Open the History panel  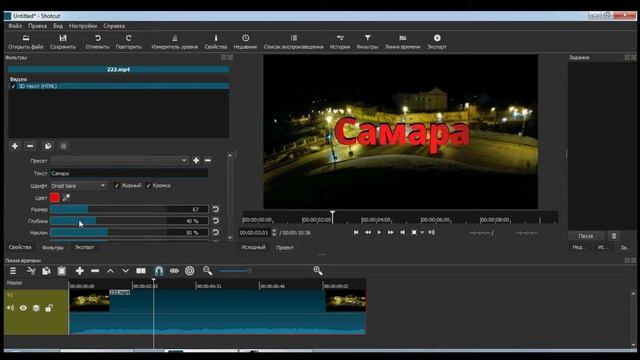pos(340,42)
